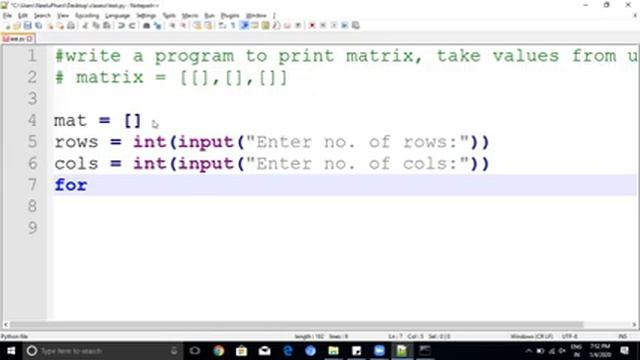This screenshot has width=640, height=360.
Task: Click the Cut toolbar icon
Action: tap(84, 25)
